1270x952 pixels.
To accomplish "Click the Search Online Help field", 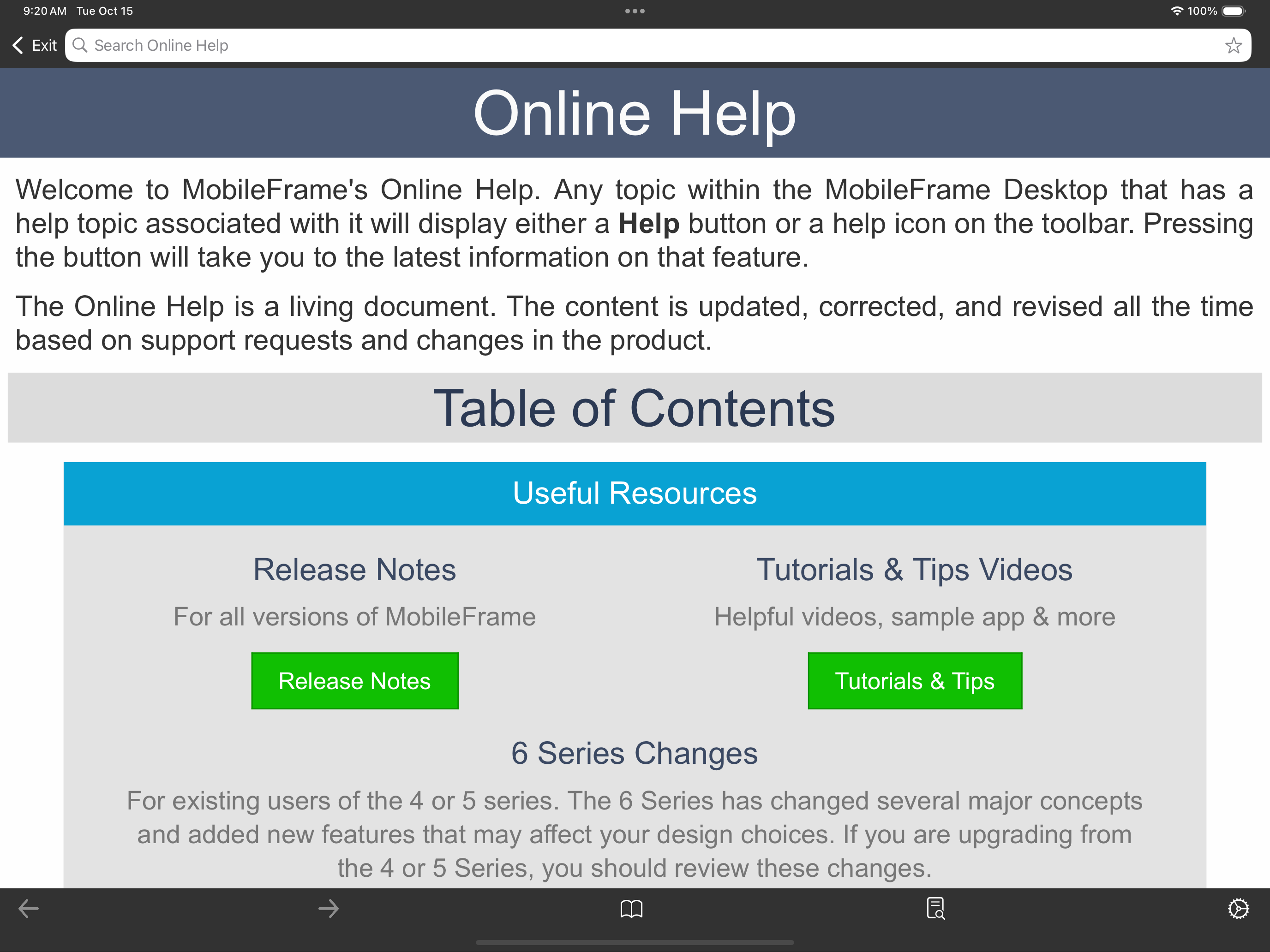I will [658, 45].
